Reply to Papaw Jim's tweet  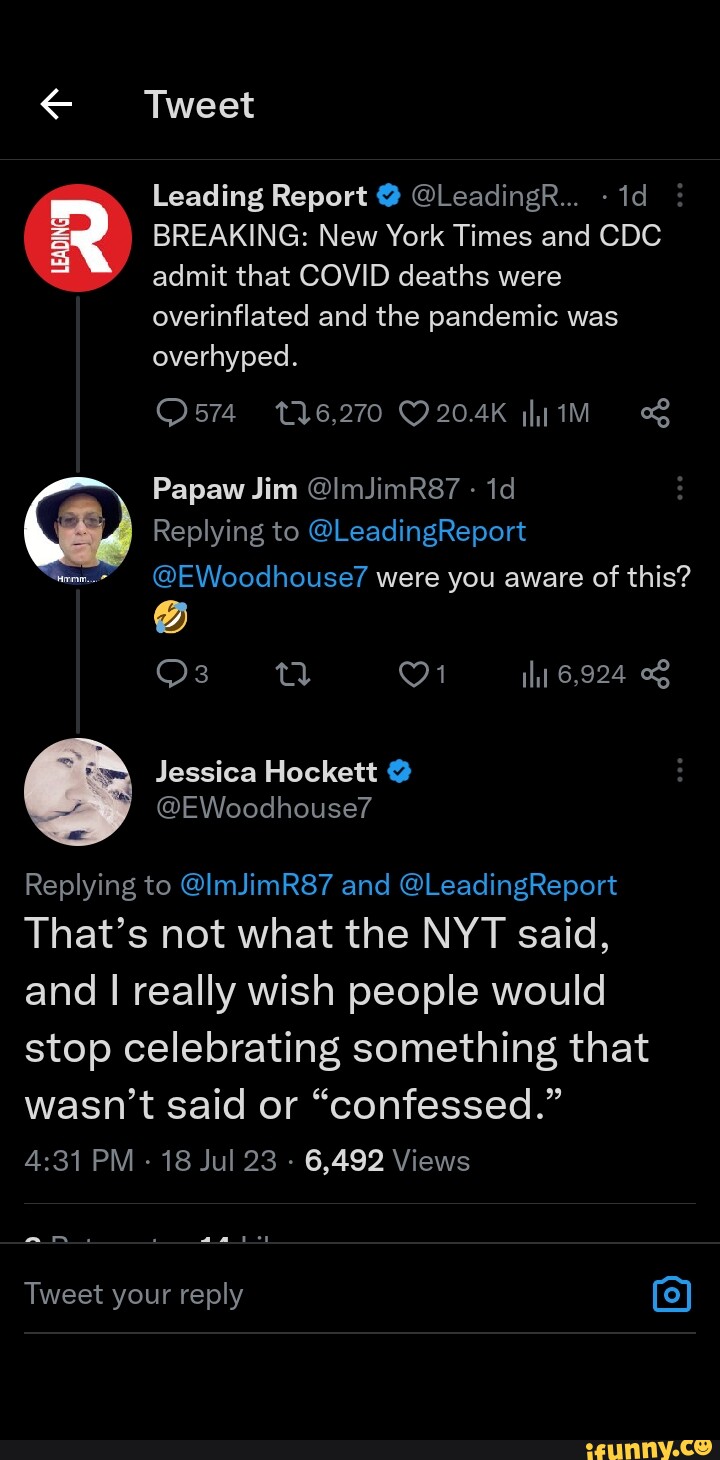click(x=171, y=675)
